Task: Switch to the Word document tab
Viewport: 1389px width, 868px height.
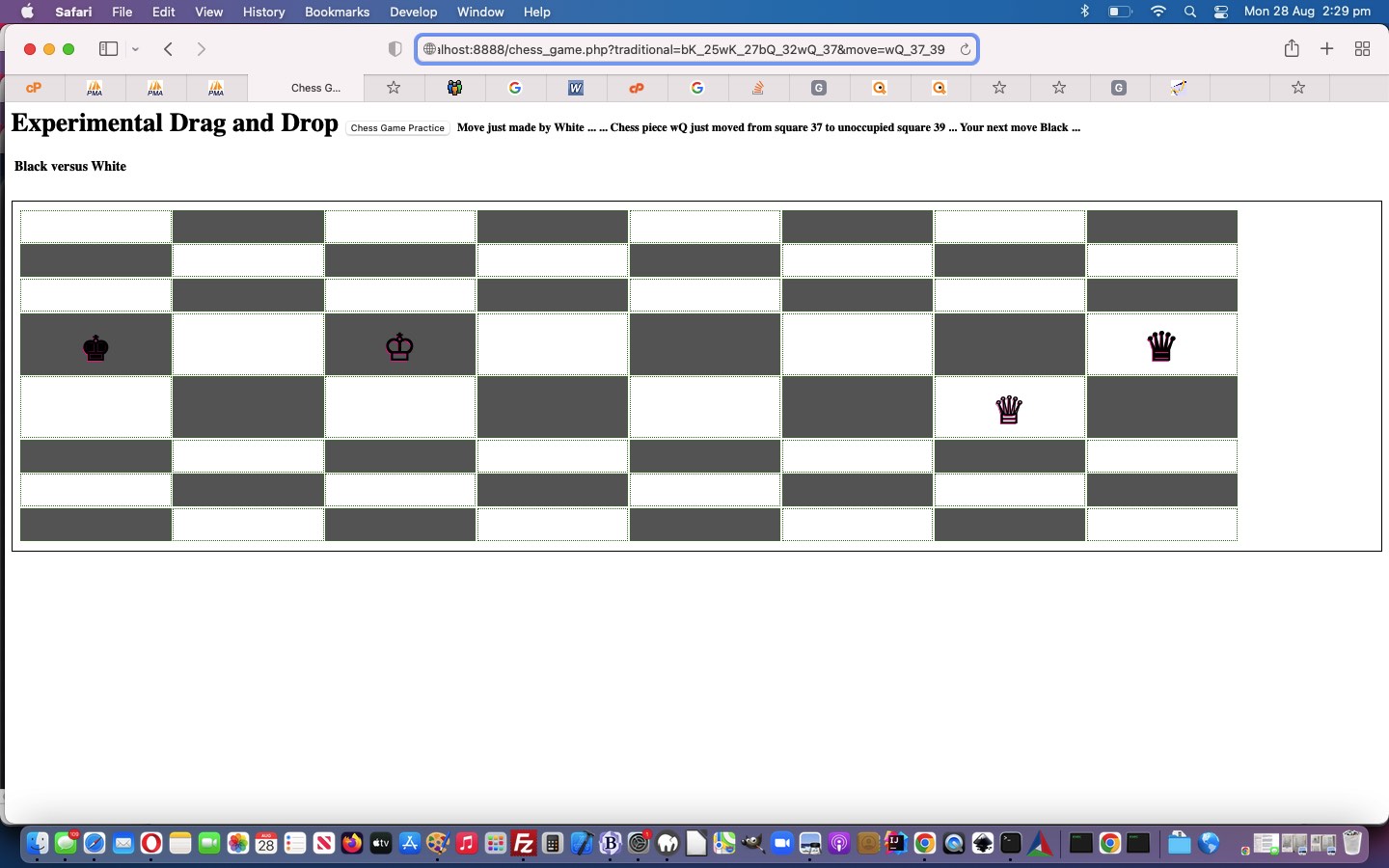Action: 576,88
